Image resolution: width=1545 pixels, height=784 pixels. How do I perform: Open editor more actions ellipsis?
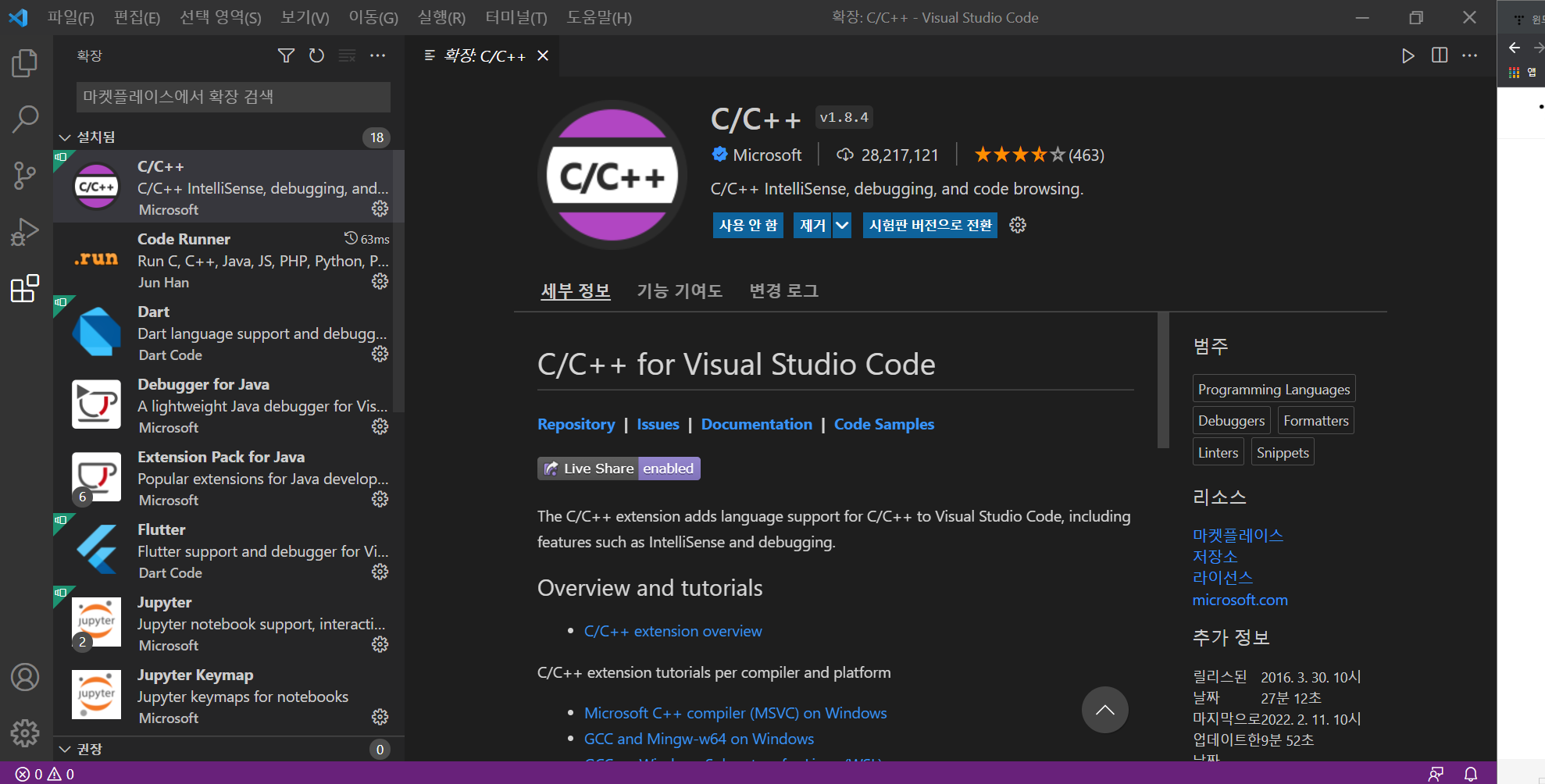point(1470,55)
